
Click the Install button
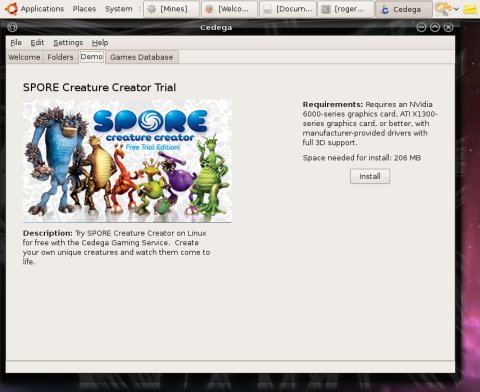pos(370,176)
